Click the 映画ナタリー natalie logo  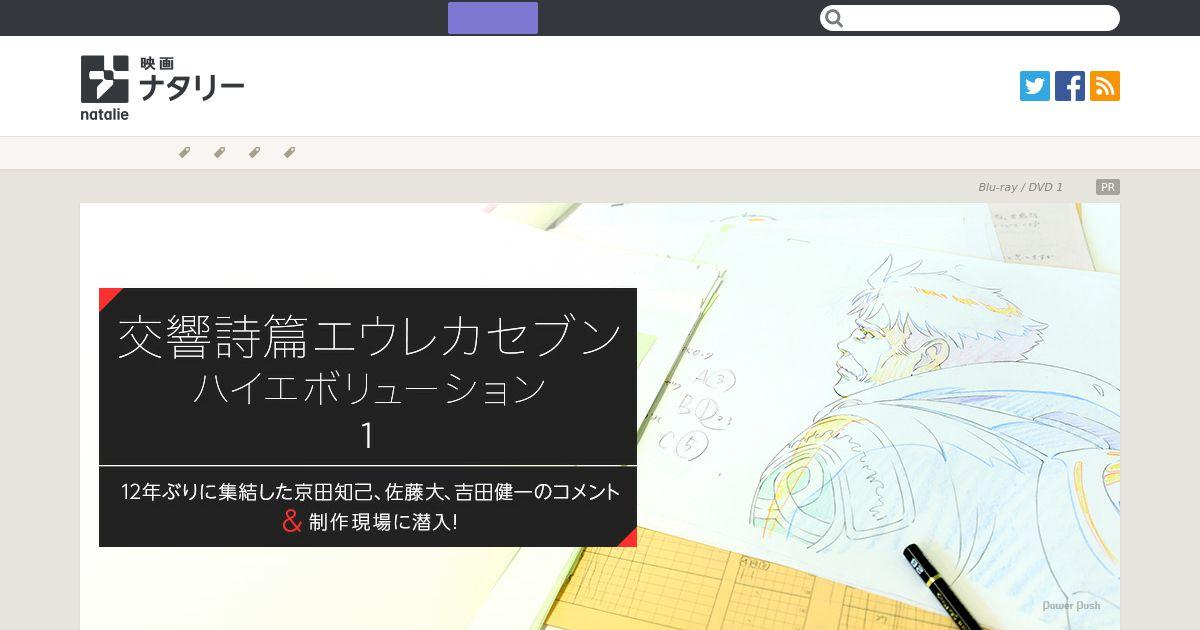(162, 88)
